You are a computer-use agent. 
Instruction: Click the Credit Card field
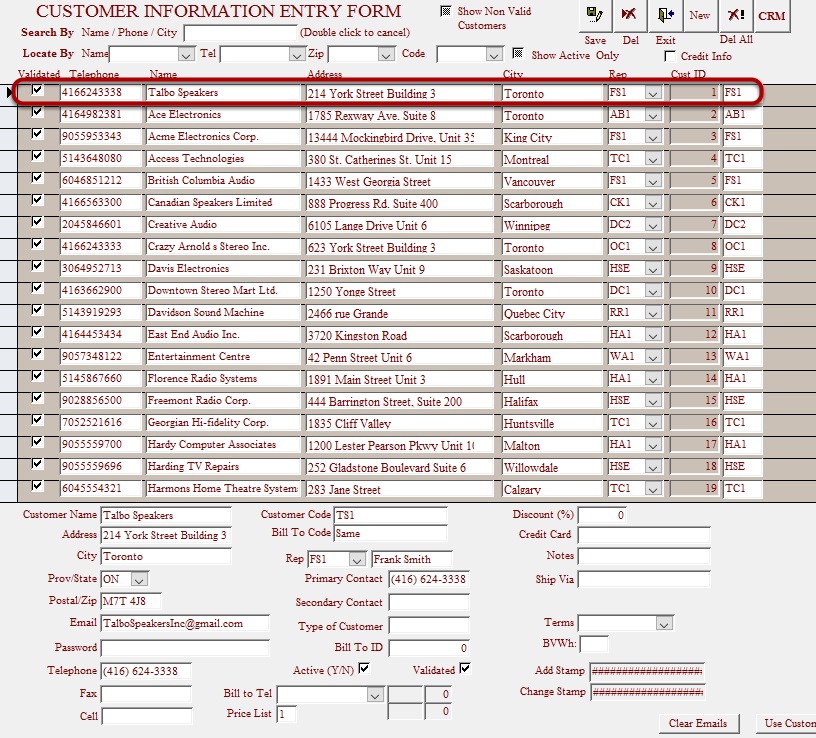click(644, 535)
